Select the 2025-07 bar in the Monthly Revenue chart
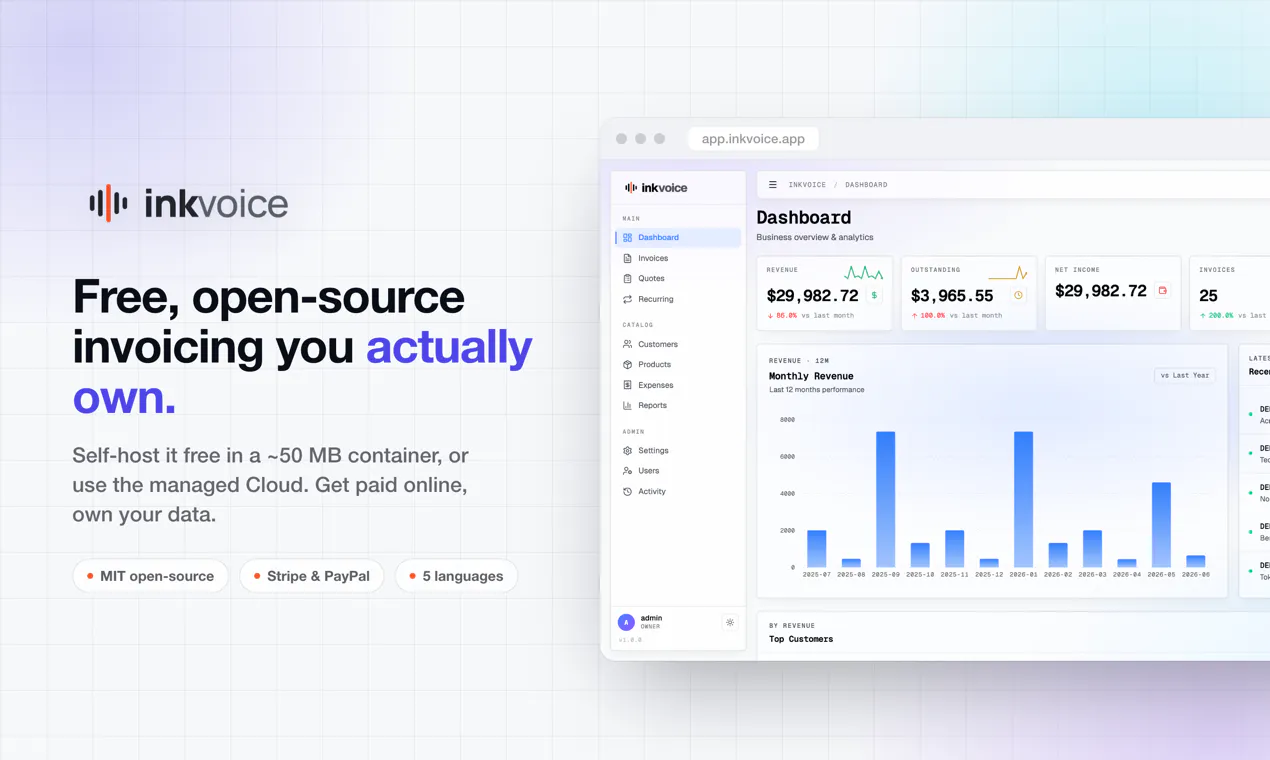Viewport: 1270px width, 760px height. 816,549
